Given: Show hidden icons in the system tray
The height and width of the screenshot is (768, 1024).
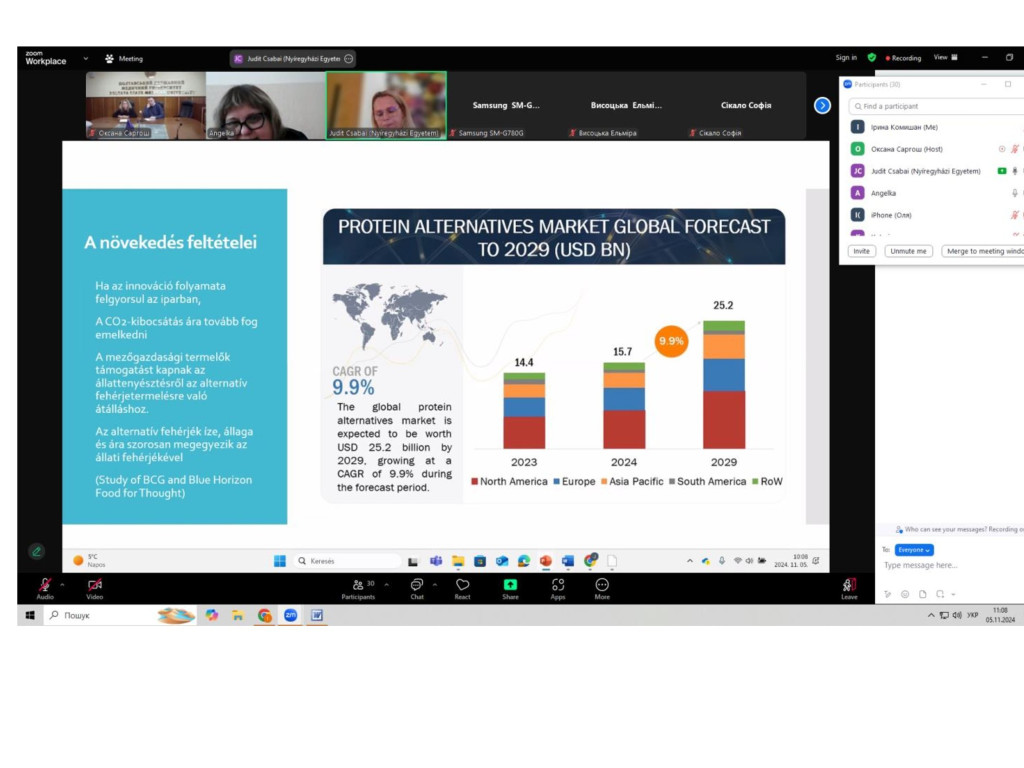Looking at the screenshot, I should click(931, 615).
